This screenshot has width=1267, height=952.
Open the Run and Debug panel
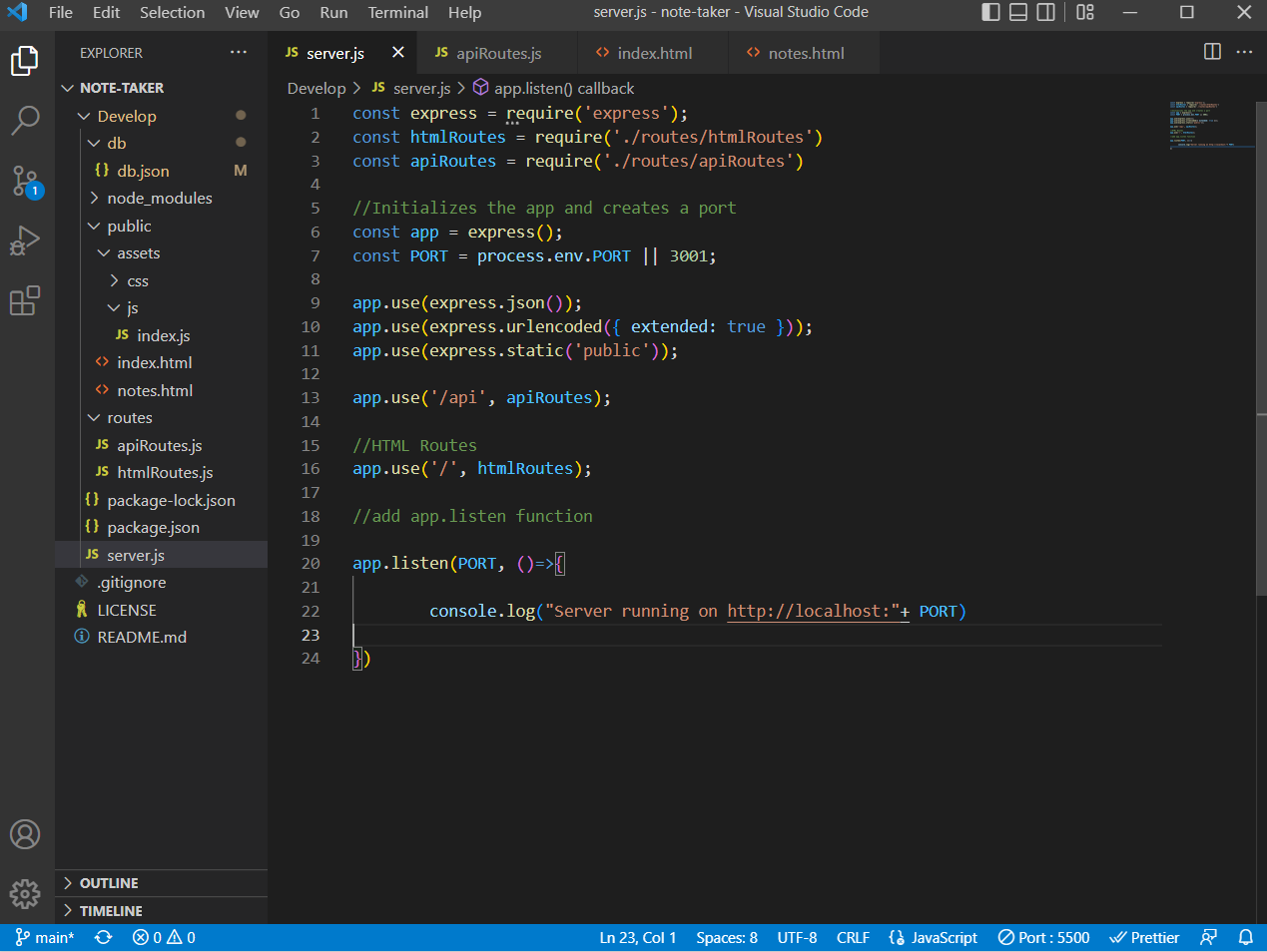point(24,239)
